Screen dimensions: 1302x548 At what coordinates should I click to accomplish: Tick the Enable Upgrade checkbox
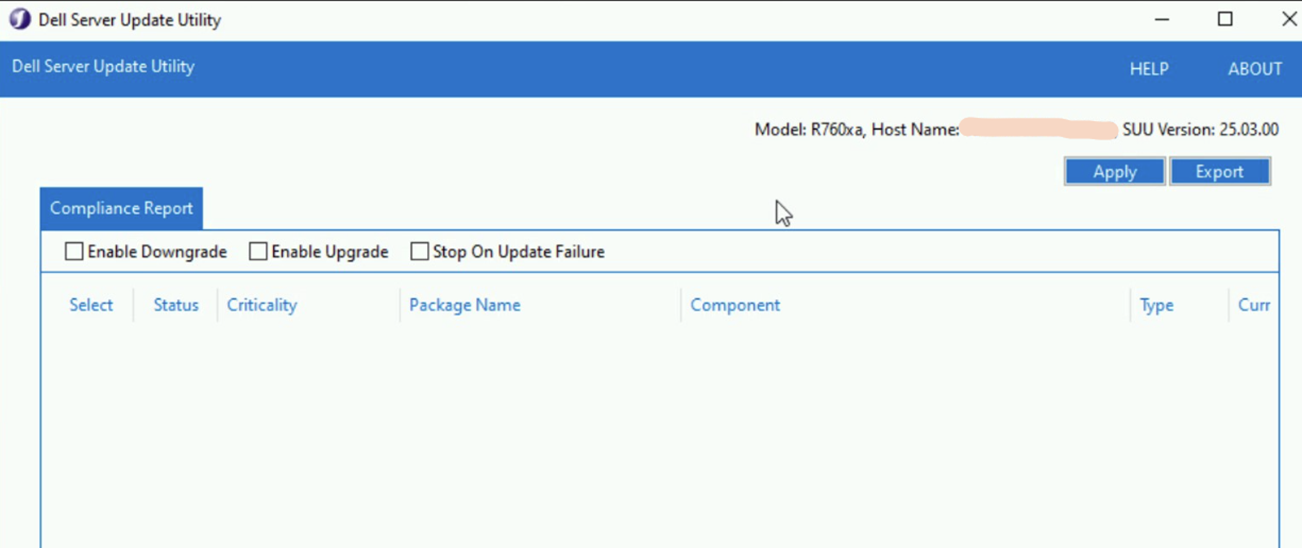[x=258, y=252]
